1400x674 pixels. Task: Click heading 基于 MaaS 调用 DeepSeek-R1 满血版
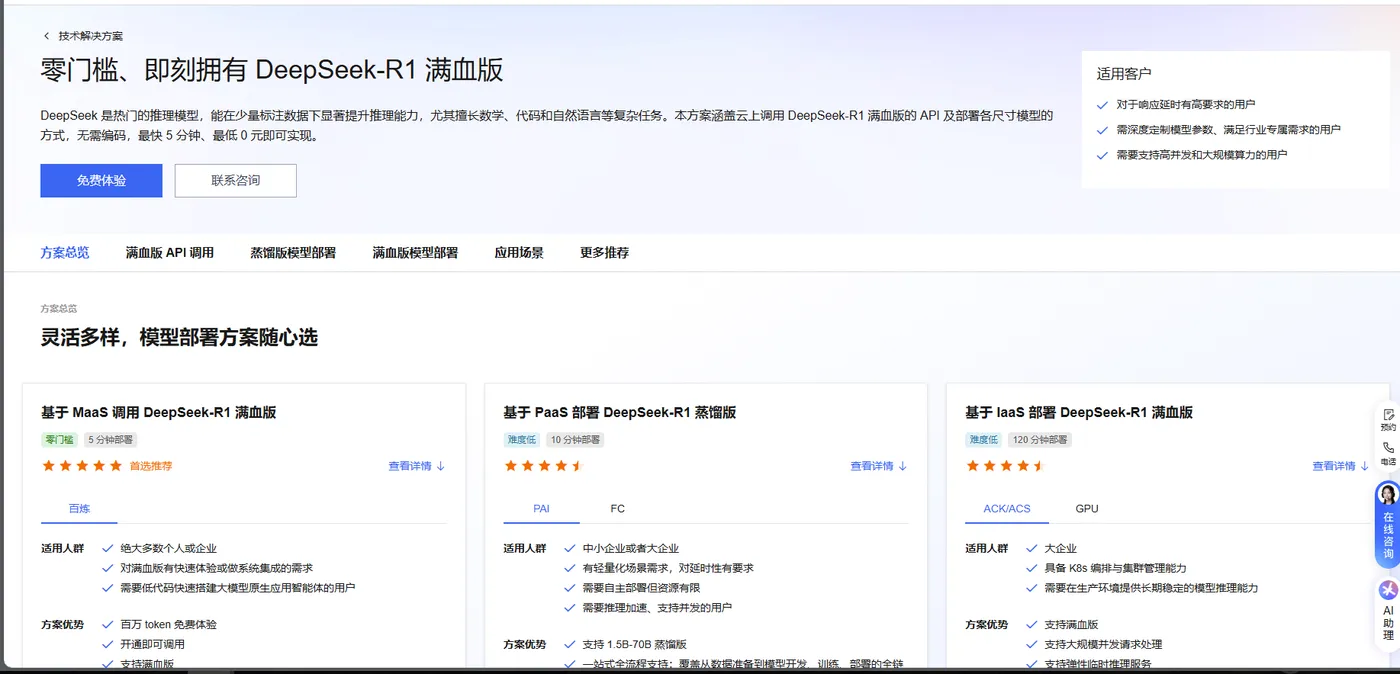[x=159, y=412]
